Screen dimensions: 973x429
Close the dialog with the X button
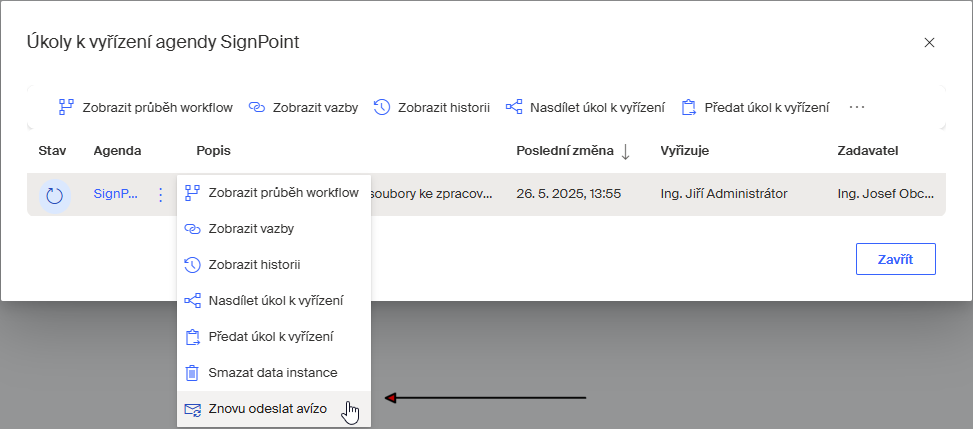[929, 42]
